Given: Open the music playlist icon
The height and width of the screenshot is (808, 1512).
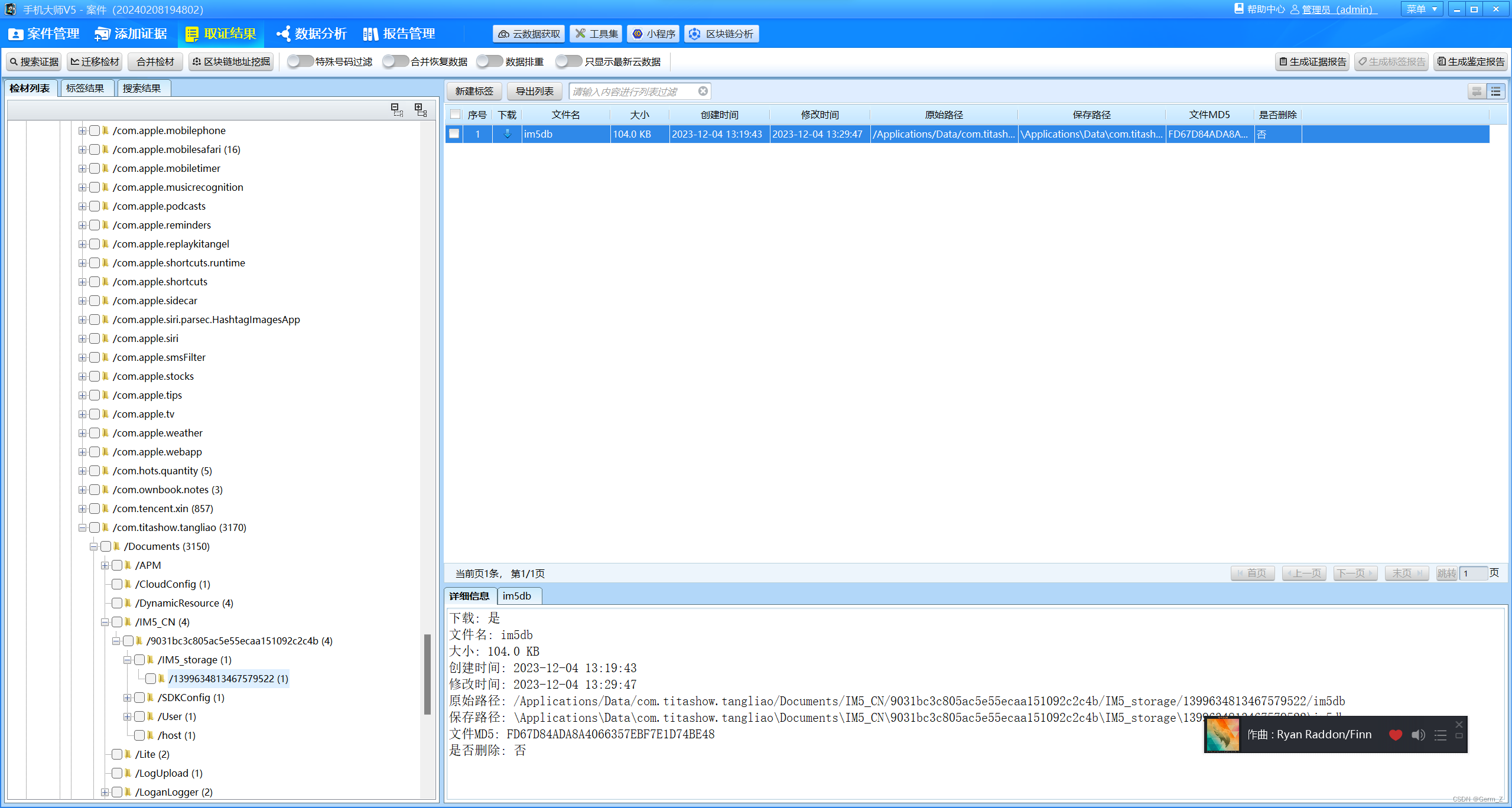Looking at the screenshot, I should (x=1441, y=735).
